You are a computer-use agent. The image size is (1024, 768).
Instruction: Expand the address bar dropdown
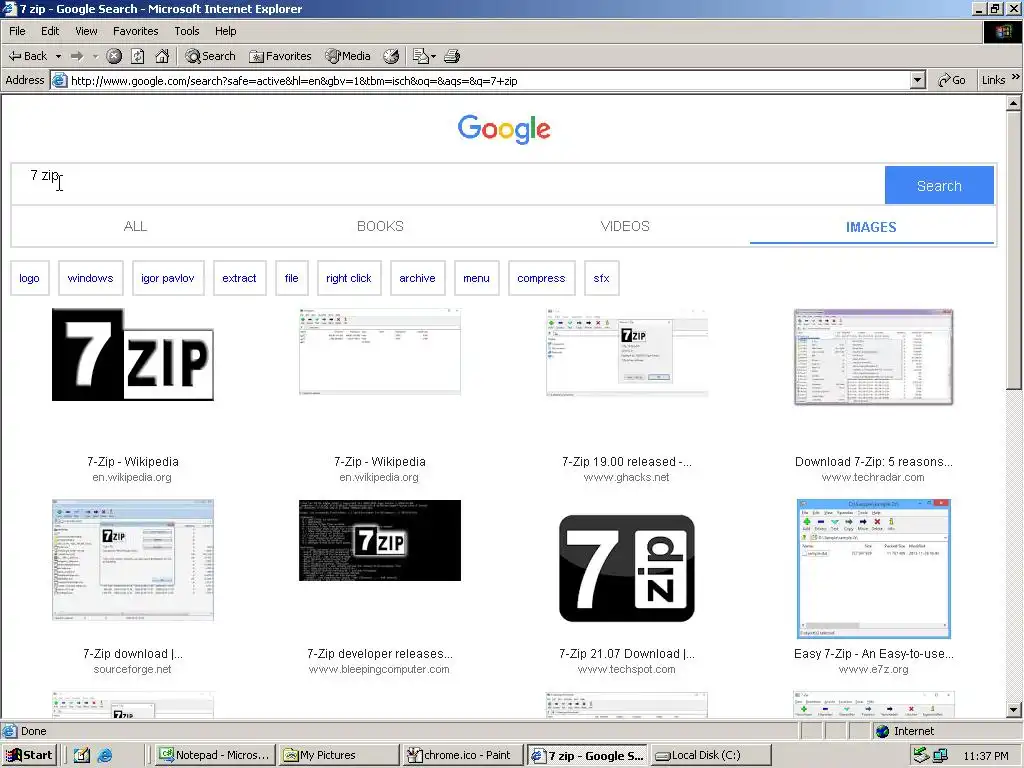pos(918,80)
